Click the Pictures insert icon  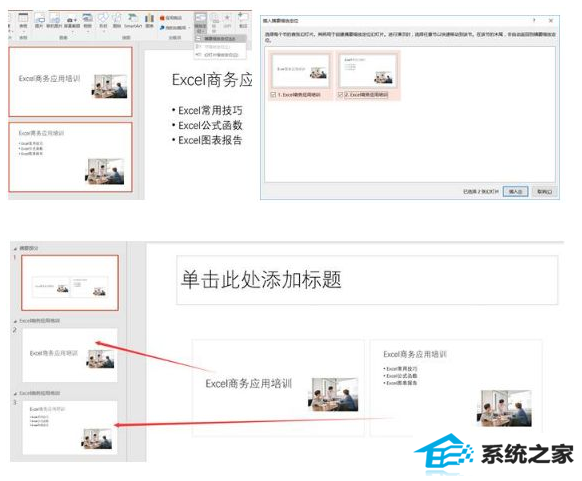(39, 20)
